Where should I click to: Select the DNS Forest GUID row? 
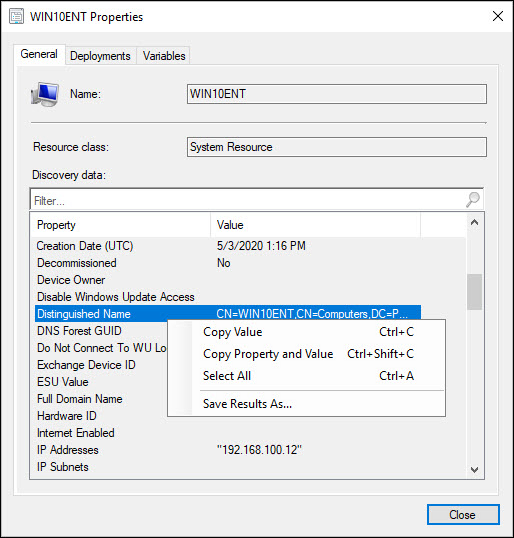101,331
